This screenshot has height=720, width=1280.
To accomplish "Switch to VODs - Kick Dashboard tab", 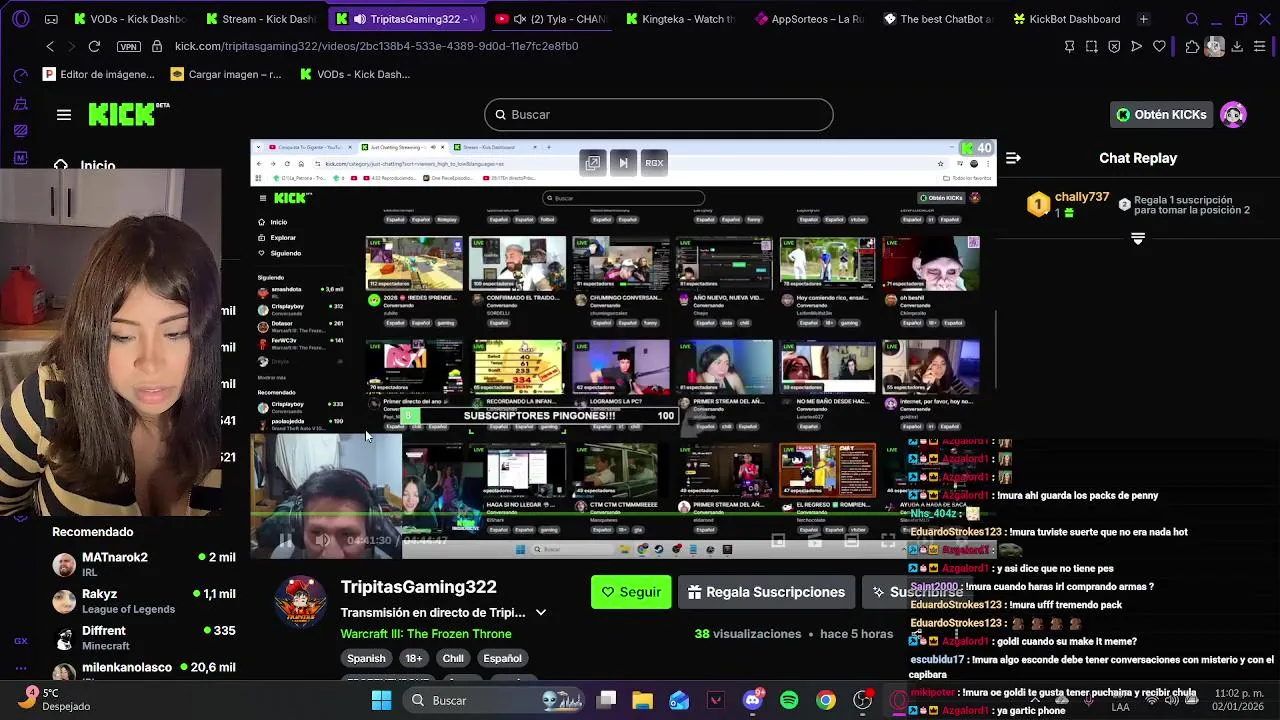I will tap(129, 19).
